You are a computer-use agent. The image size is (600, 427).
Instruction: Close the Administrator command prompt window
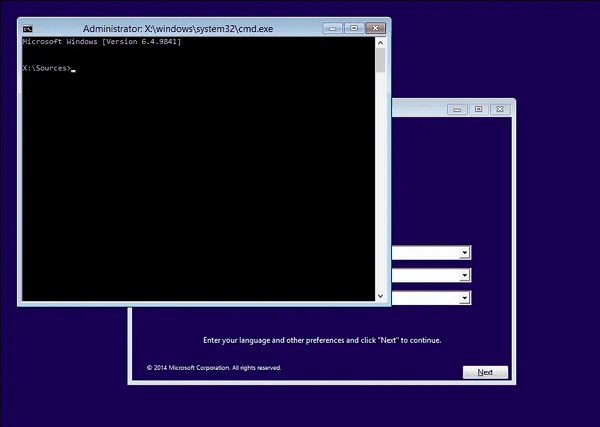(374, 28)
